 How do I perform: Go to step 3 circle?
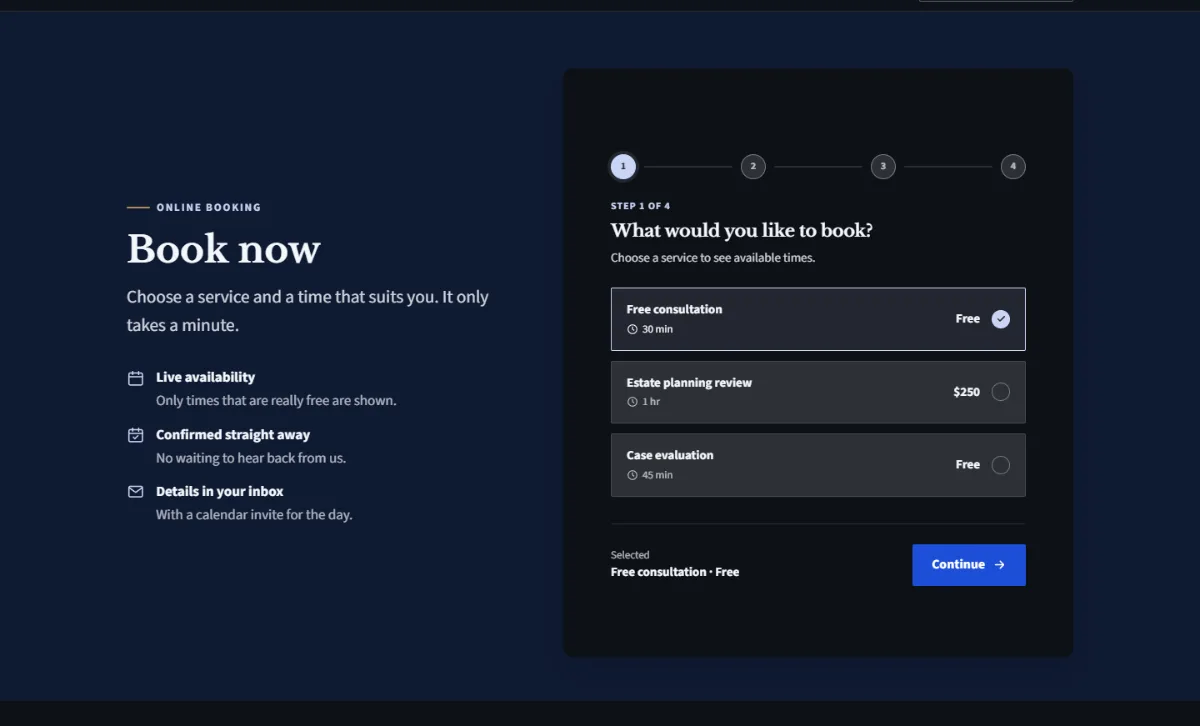pyautogui.click(x=883, y=167)
